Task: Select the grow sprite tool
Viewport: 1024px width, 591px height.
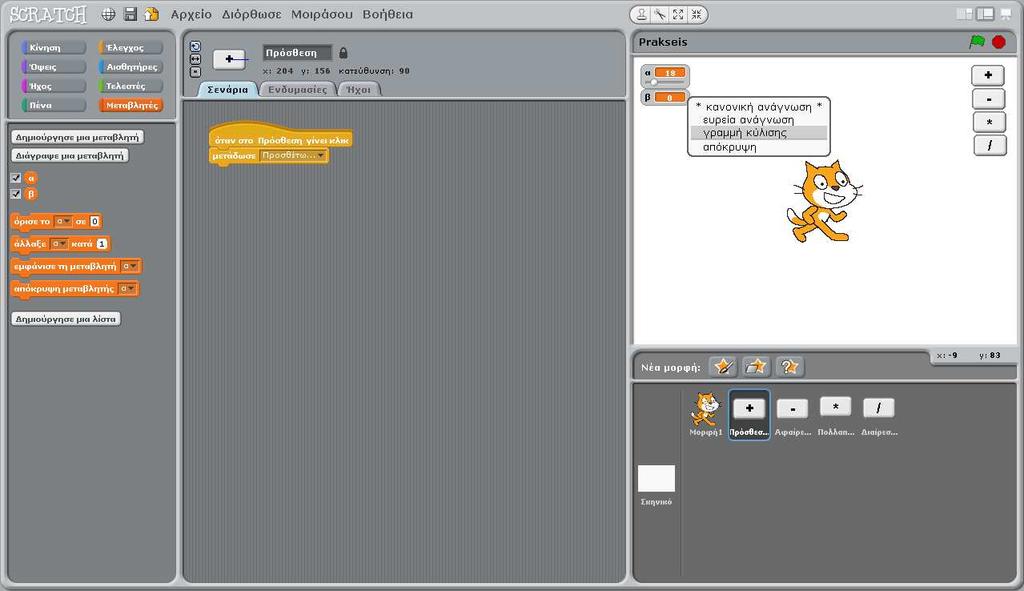Action: click(679, 14)
